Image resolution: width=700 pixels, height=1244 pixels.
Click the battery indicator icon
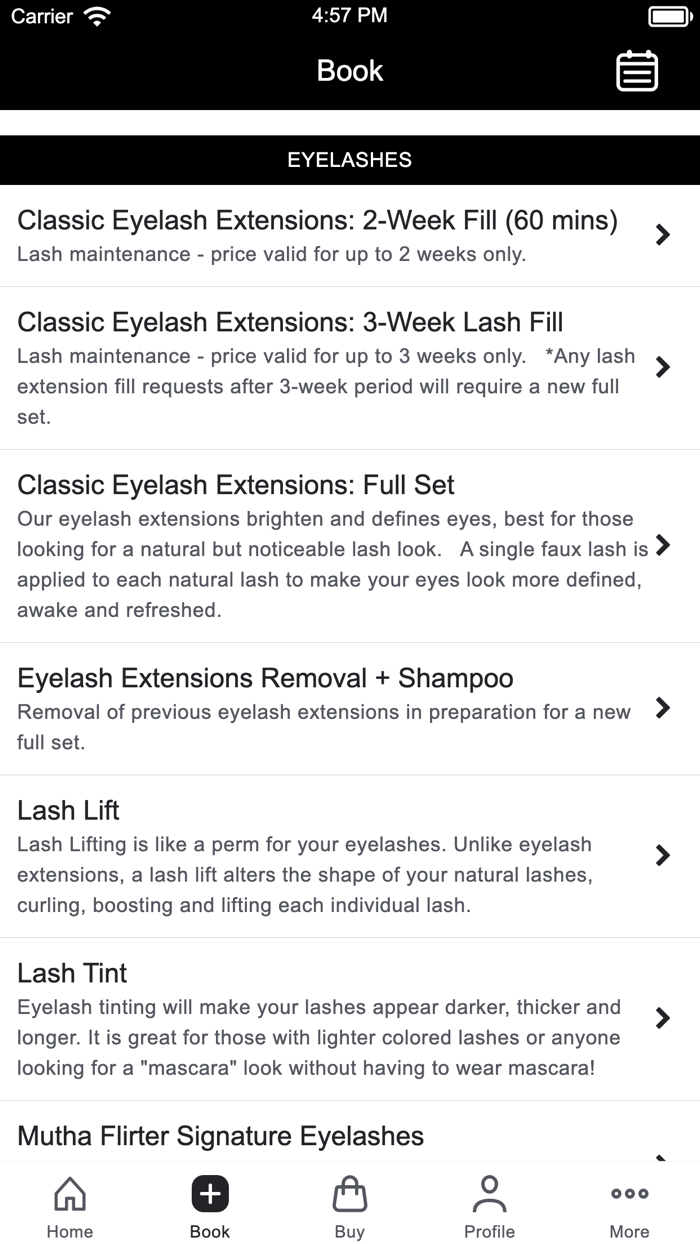point(667,16)
